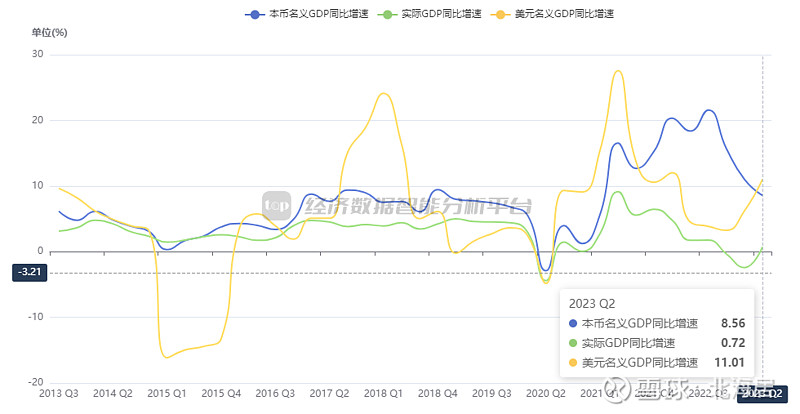Image resolution: width=800 pixels, height=414 pixels.
Task: Click the green dot in tooltip
Action: tap(572, 343)
